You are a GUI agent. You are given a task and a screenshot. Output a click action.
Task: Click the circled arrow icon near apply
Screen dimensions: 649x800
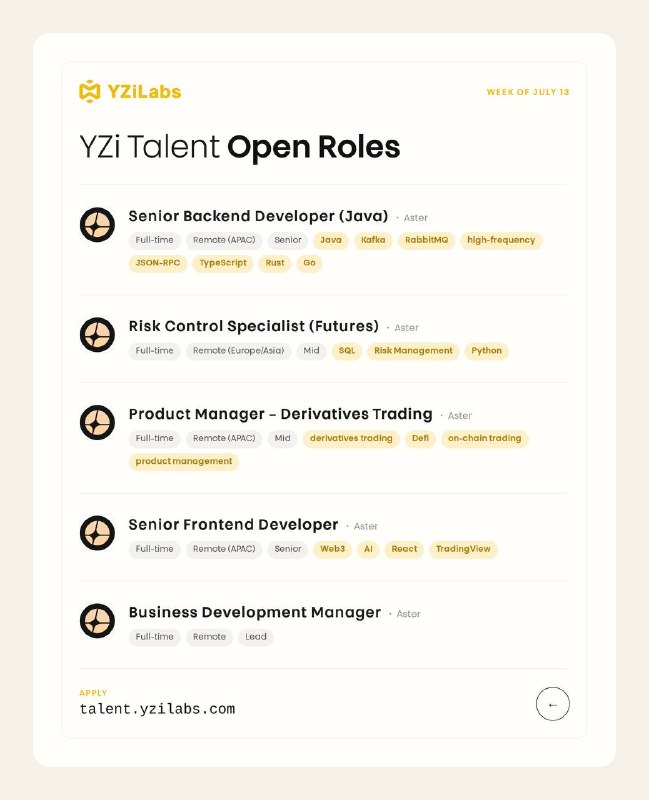pyautogui.click(x=553, y=704)
